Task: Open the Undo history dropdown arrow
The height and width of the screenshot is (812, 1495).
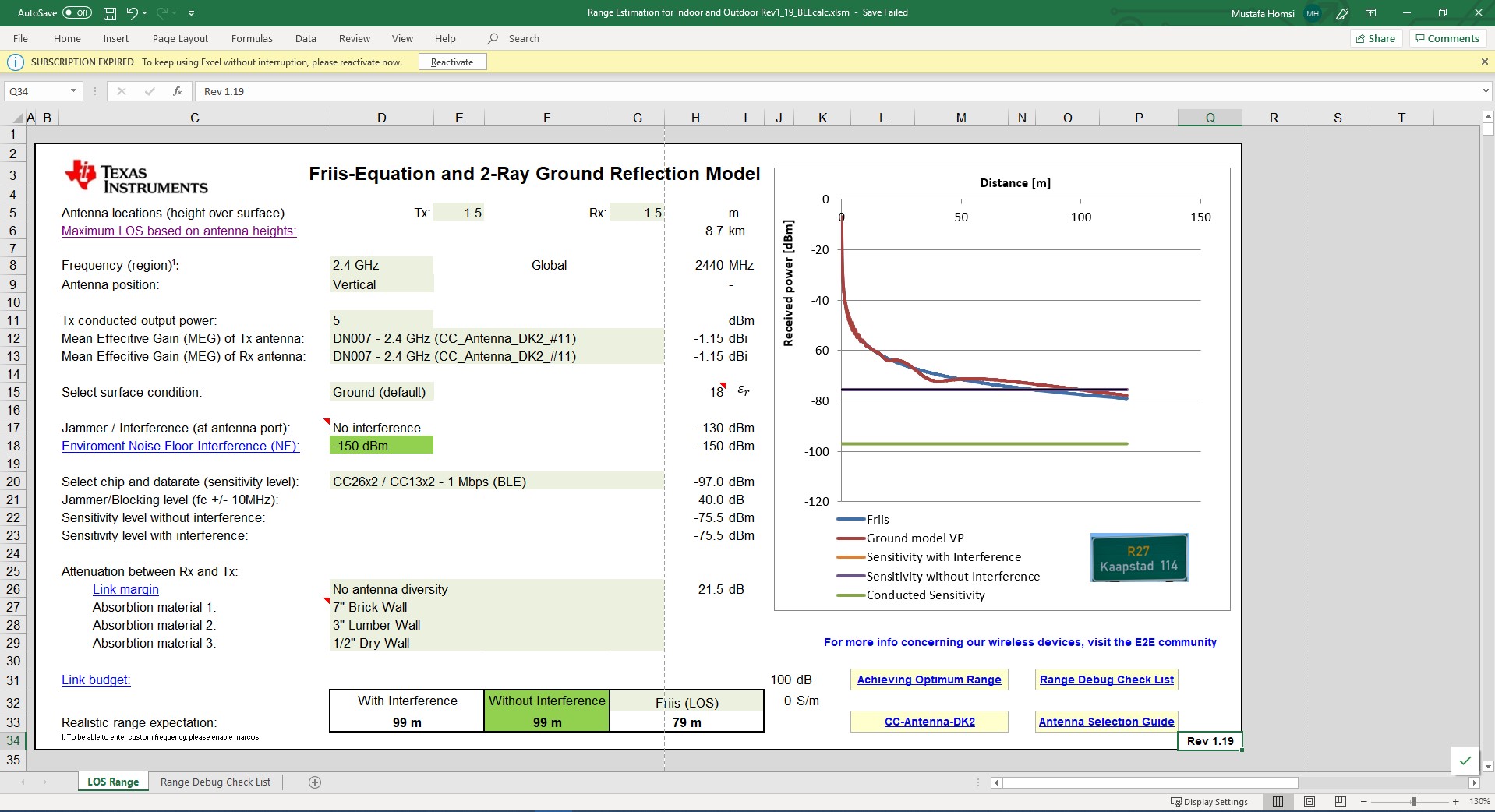Action: (x=145, y=12)
